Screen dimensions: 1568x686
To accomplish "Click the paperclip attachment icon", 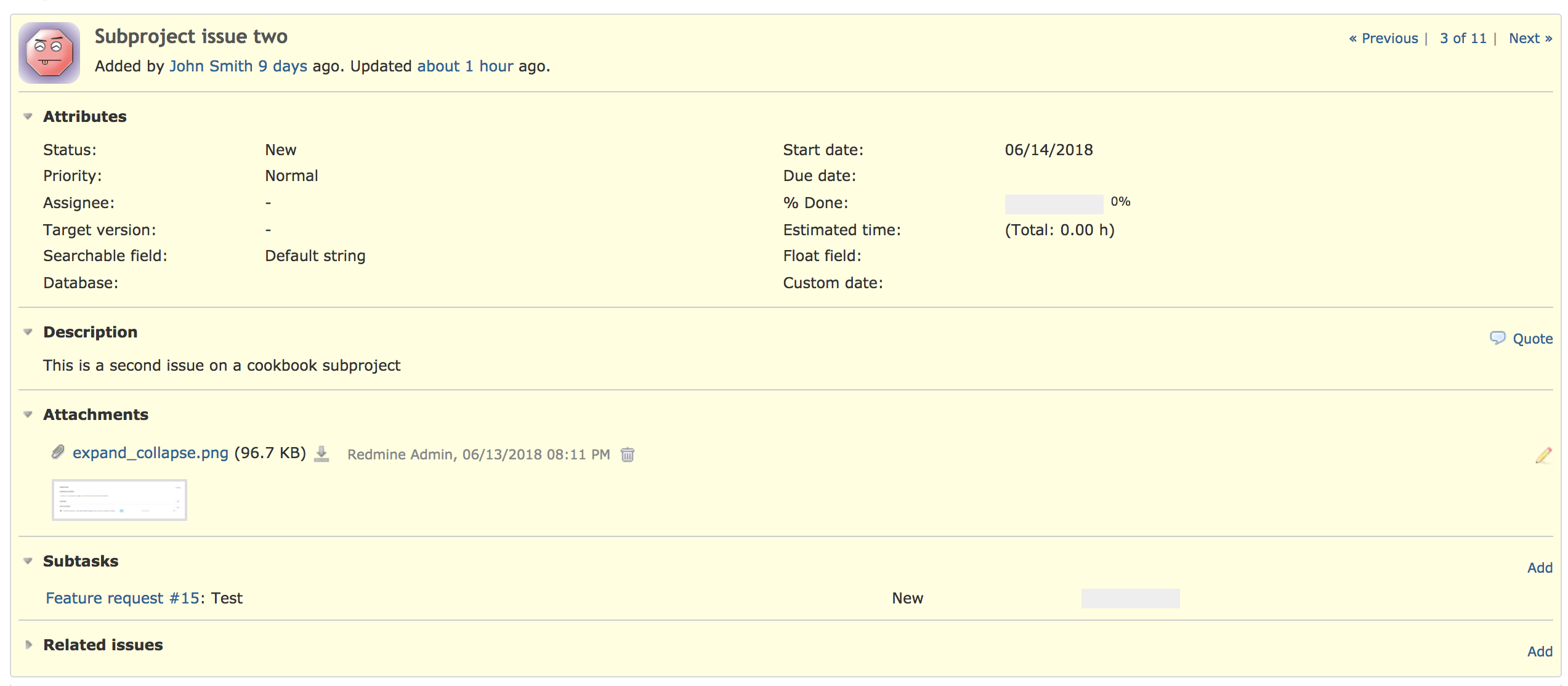I will coord(57,453).
